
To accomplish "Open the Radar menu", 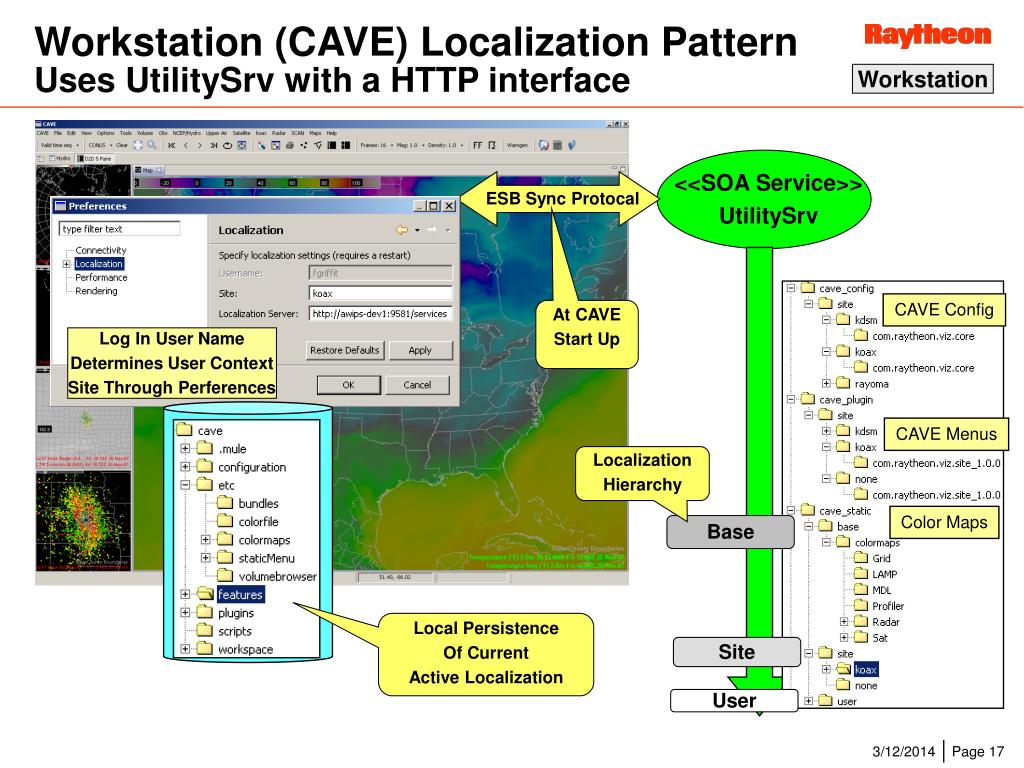I will point(279,133).
